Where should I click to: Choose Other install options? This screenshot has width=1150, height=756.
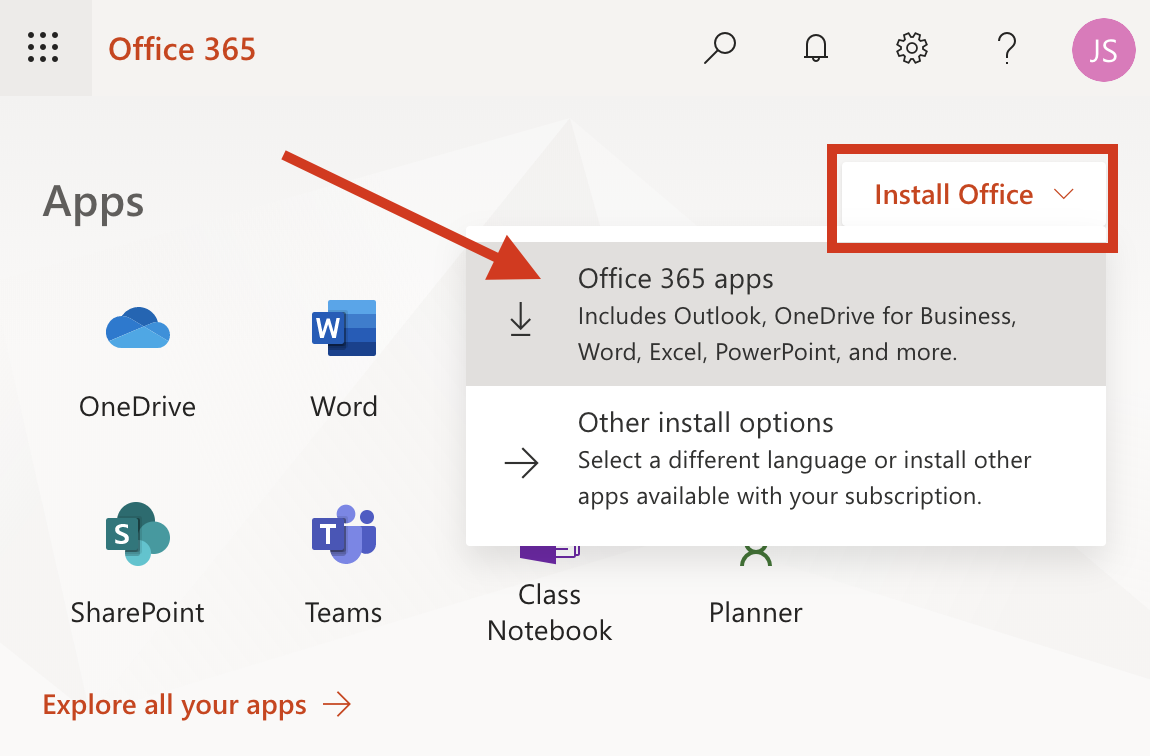(705, 423)
